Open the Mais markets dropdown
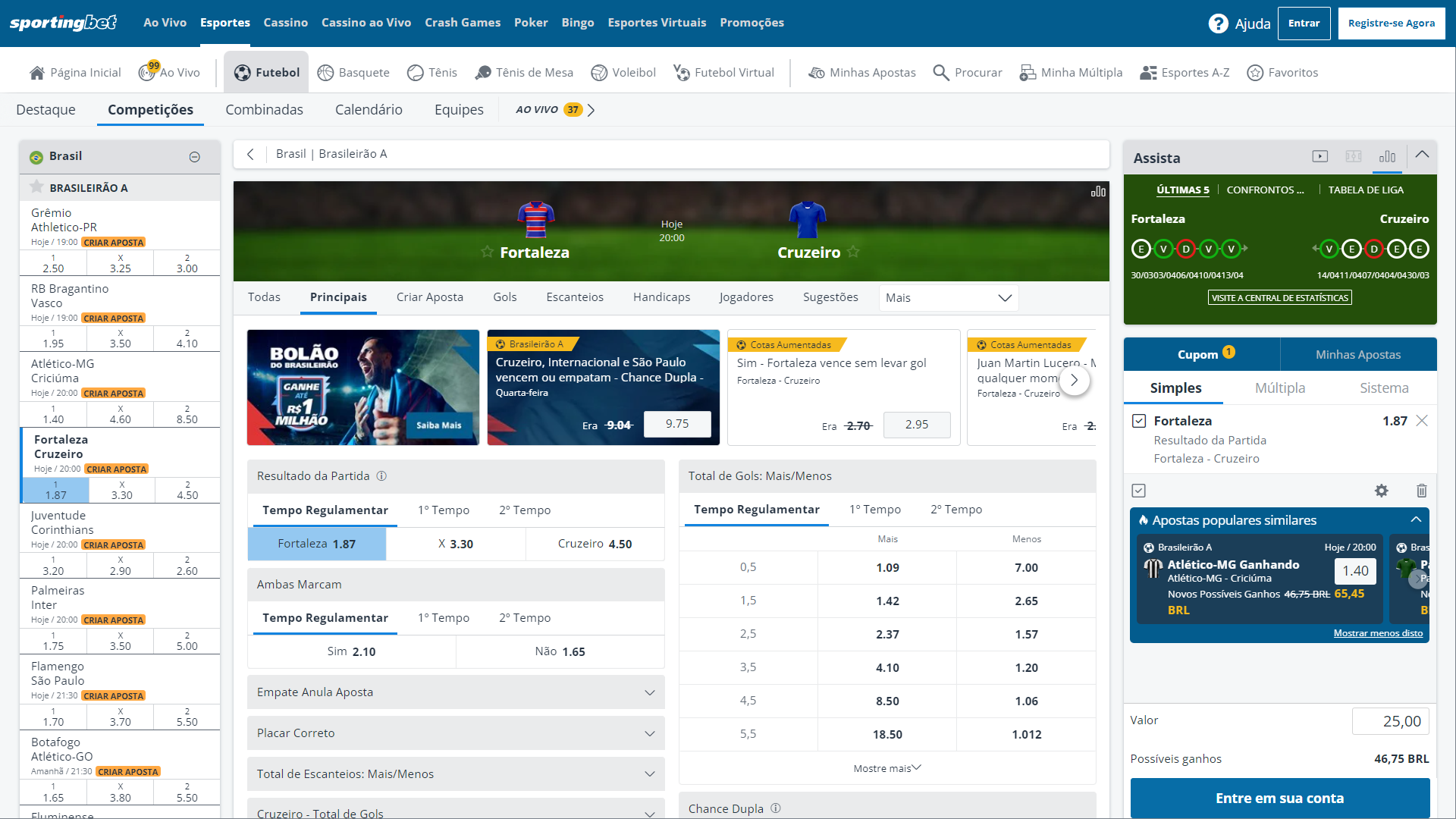 click(x=948, y=298)
